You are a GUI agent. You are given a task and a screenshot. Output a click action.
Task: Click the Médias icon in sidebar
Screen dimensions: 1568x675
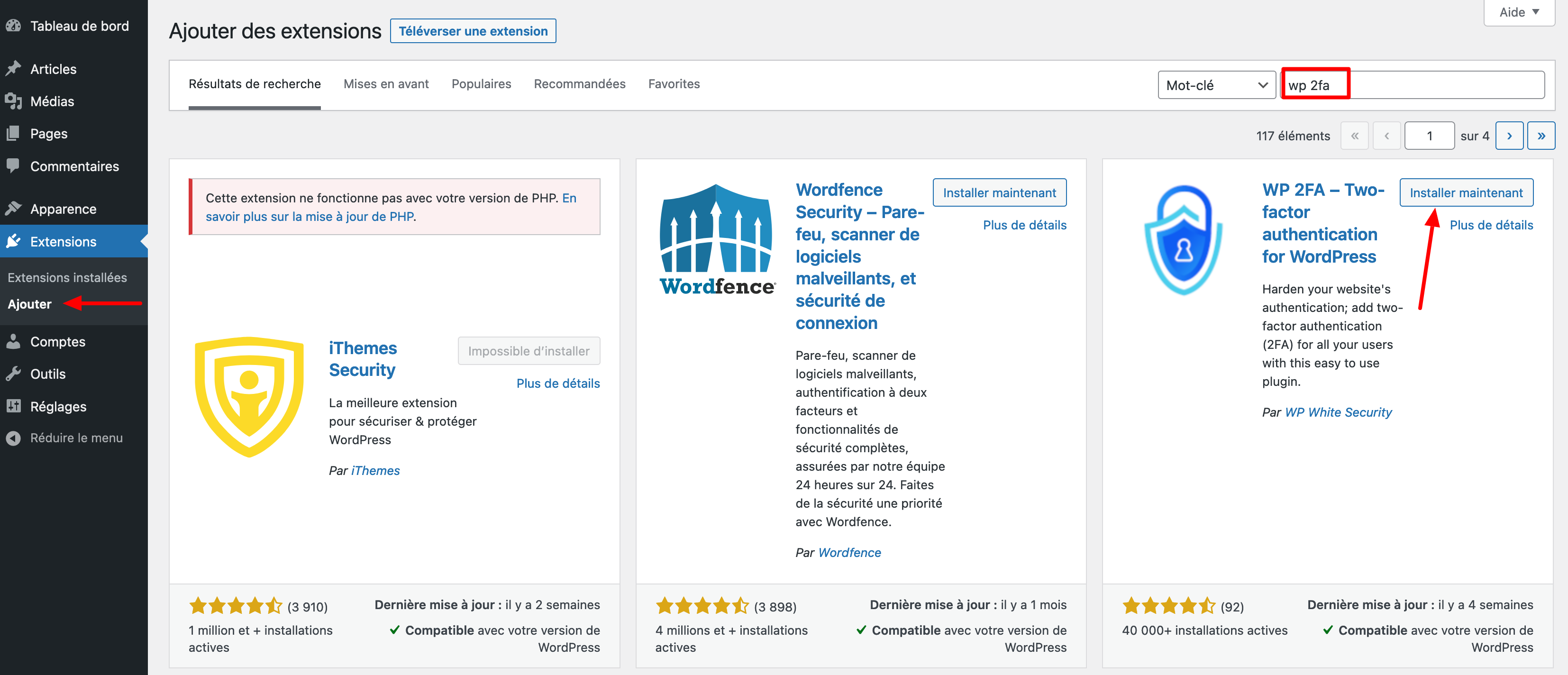pyautogui.click(x=13, y=101)
